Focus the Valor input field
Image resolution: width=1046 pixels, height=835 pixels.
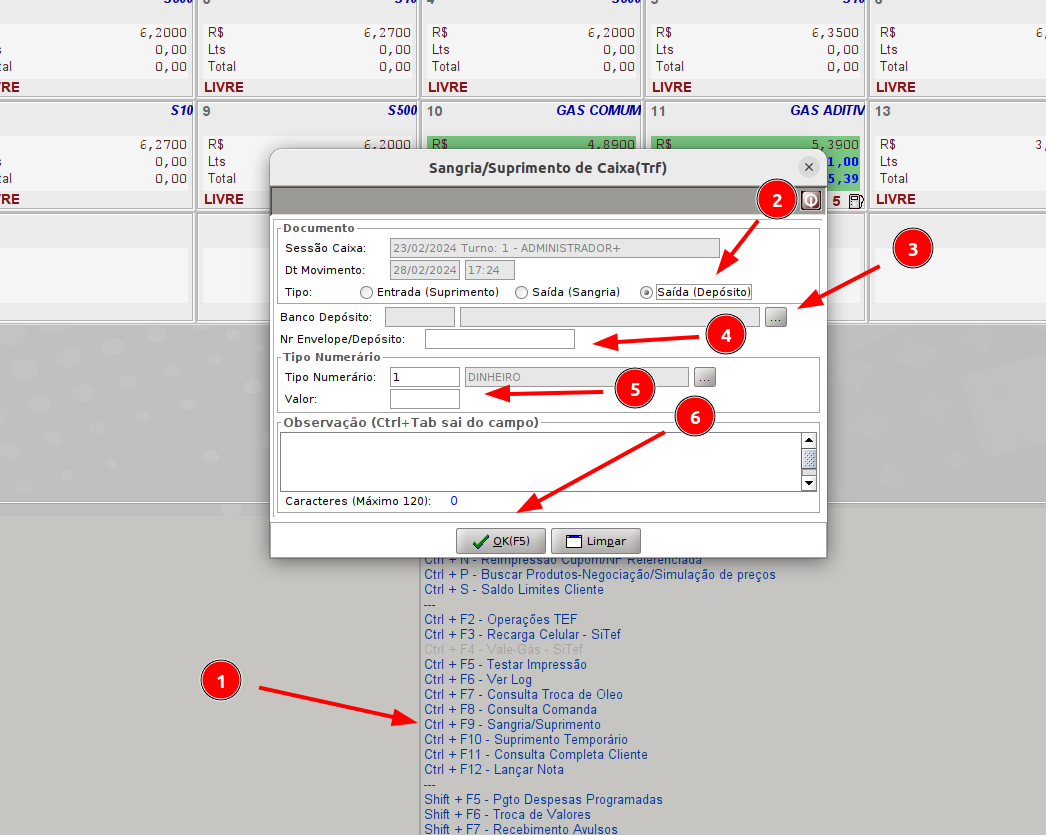pos(424,399)
